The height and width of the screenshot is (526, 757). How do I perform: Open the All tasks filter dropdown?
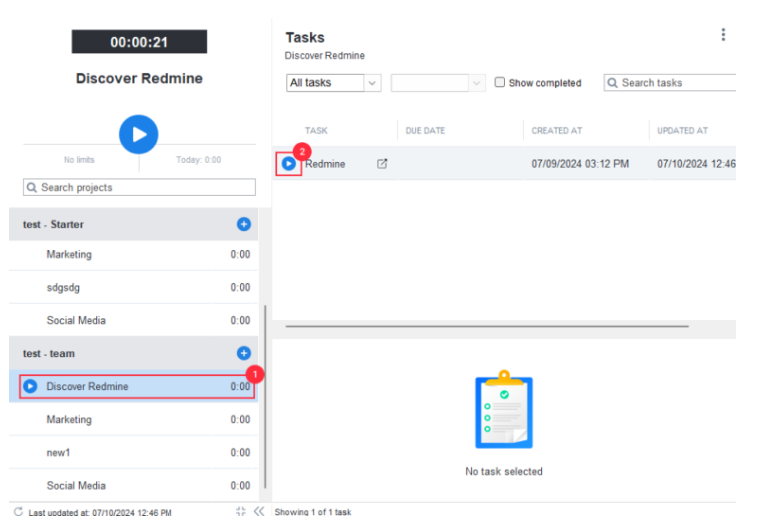pos(333,83)
